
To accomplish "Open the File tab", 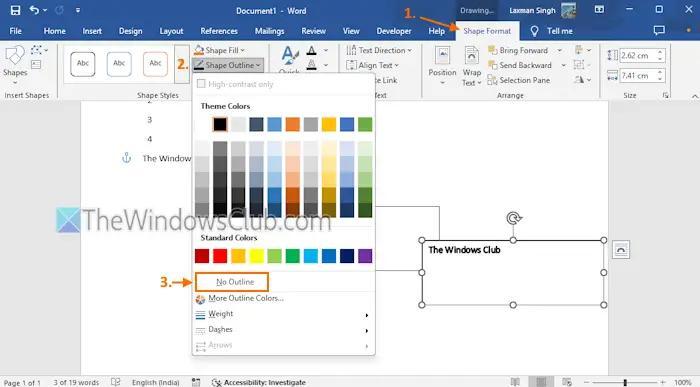I will pyautogui.click(x=16, y=31).
